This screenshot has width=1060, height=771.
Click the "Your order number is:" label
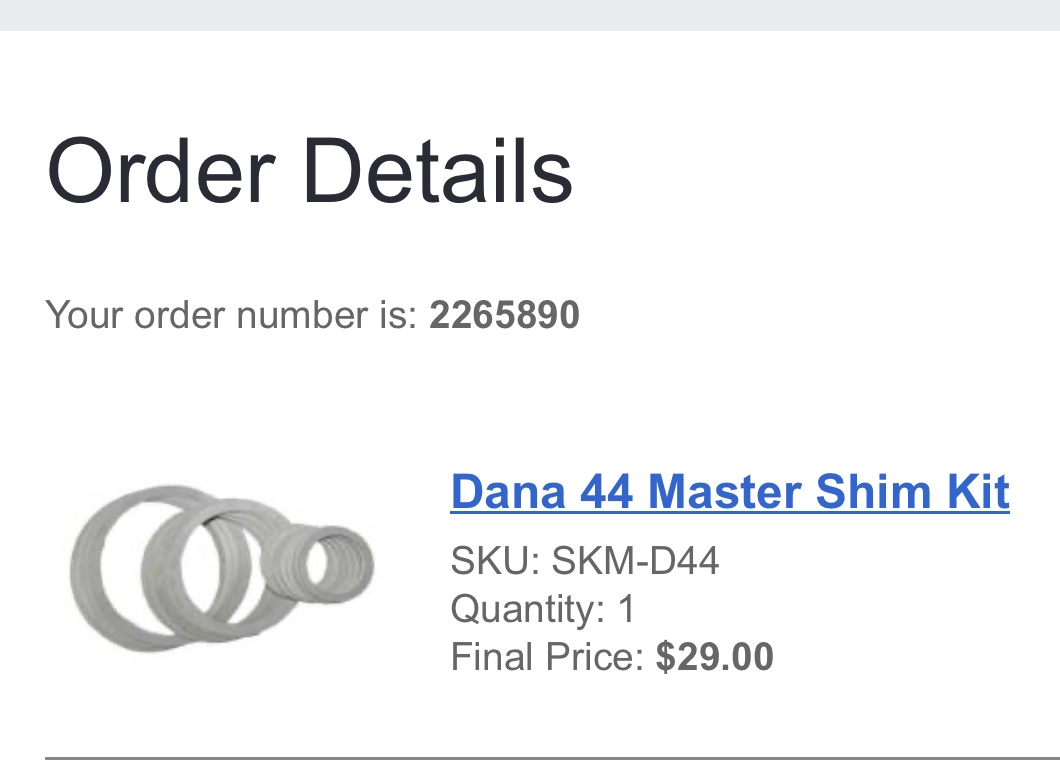(x=231, y=315)
